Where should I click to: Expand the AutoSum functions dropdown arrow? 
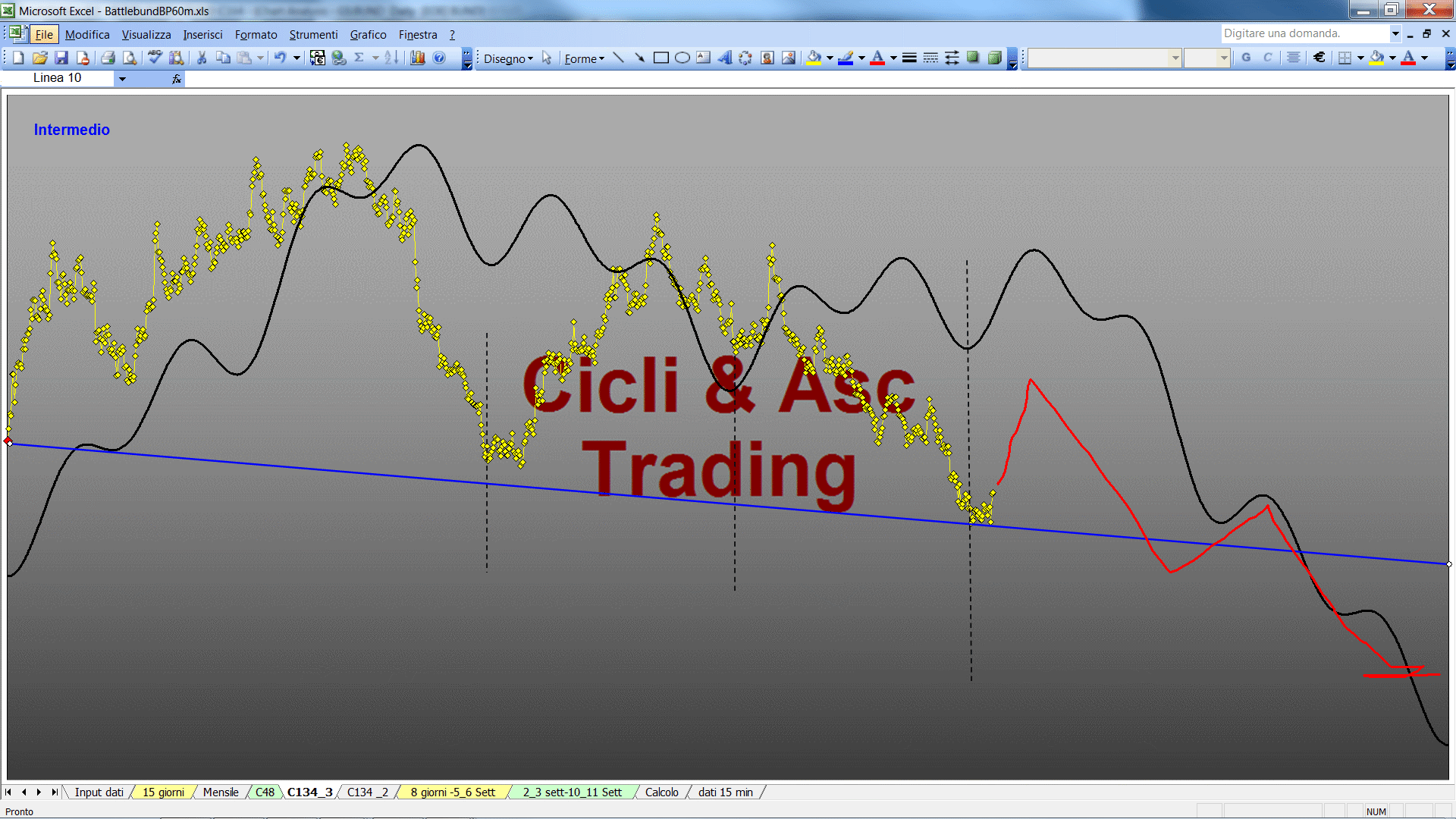pos(375,58)
